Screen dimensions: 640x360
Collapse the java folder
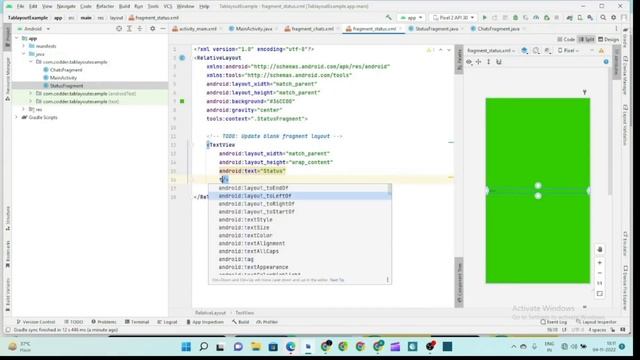click(24, 54)
